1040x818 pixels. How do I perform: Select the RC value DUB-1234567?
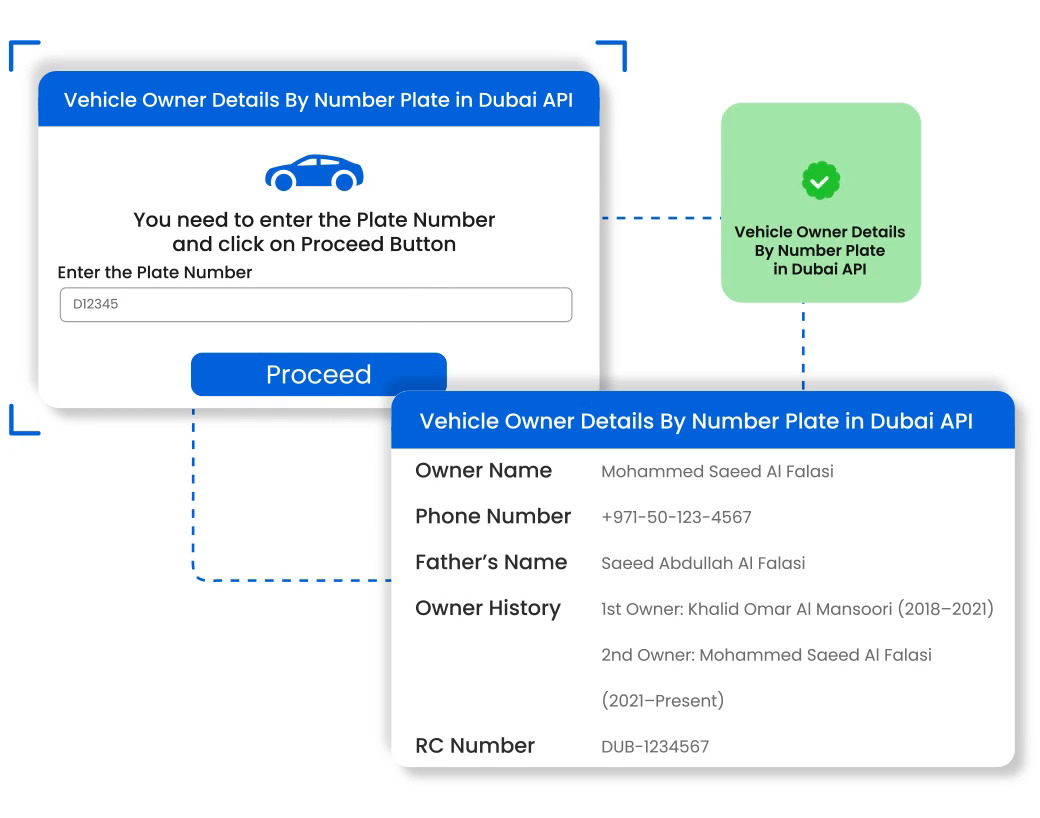655,747
